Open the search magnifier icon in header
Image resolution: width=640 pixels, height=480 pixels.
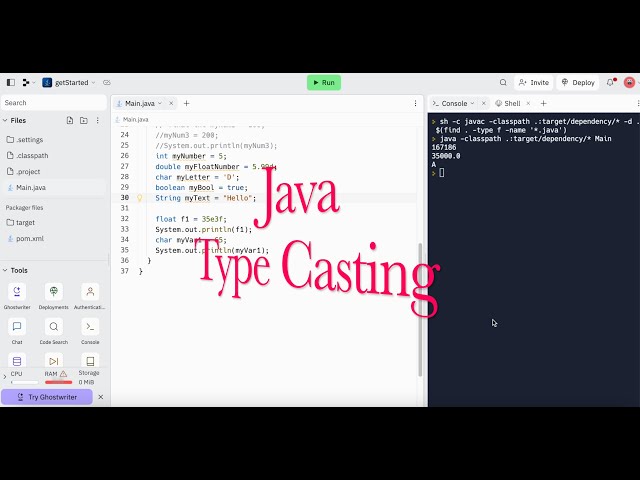pyautogui.click(x=503, y=82)
